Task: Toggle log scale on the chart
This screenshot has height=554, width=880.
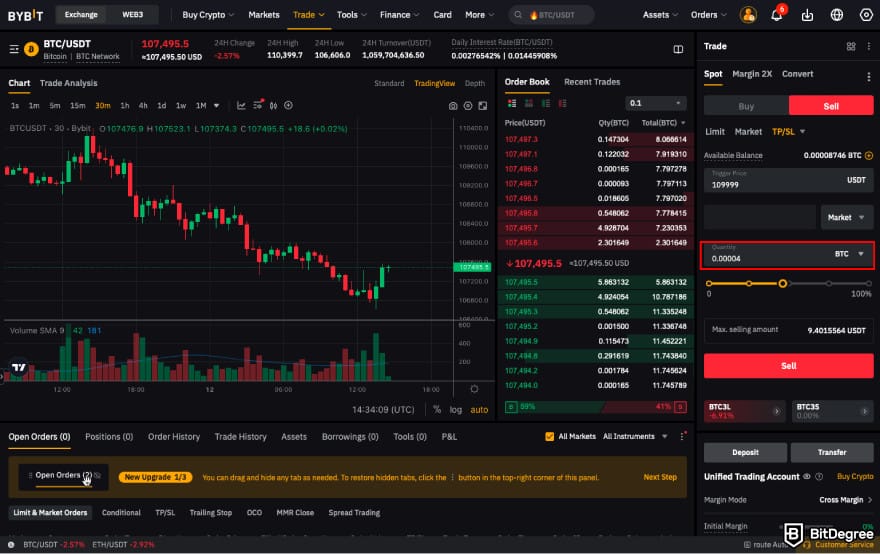Action: tap(456, 410)
